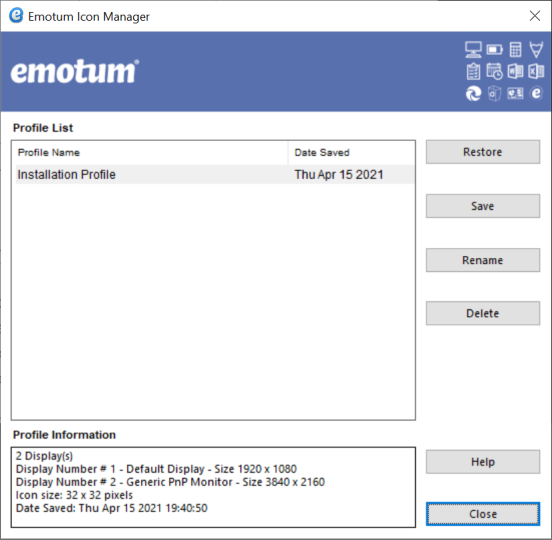Image resolution: width=552 pixels, height=540 pixels.
Task: Click the calculator icon in banner
Action: pyautogui.click(x=515, y=50)
